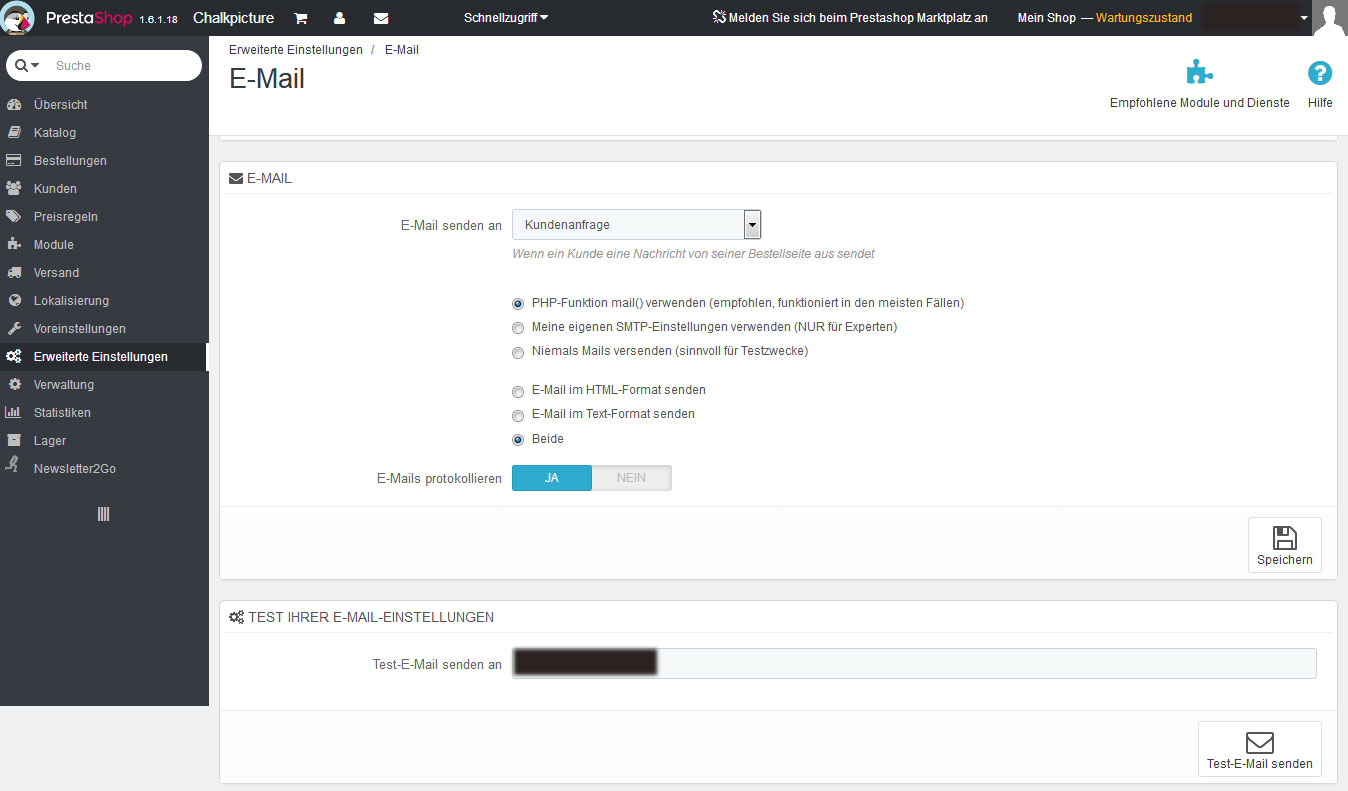The width and height of the screenshot is (1348, 791).
Task: Click the E-Mail page heading
Action: pyautogui.click(x=267, y=79)
